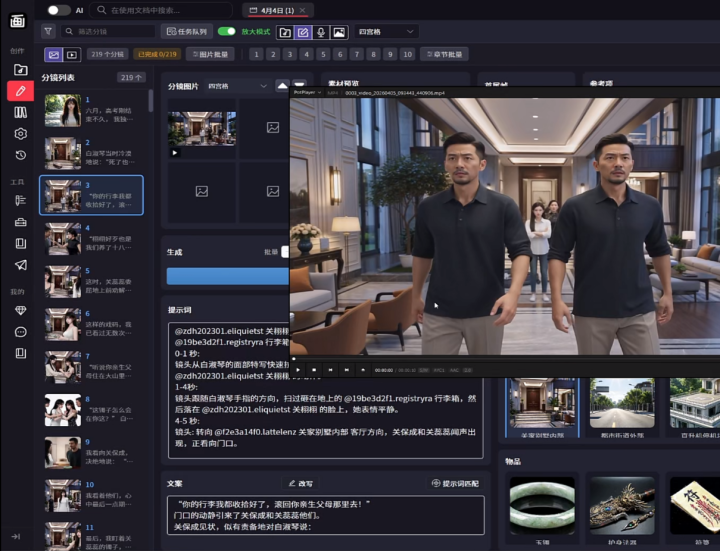Image resolution: width=720 pixels, height=551 pixels.
Task: Open the history clock icon in sidebar
Action: (x=20, y=155)
